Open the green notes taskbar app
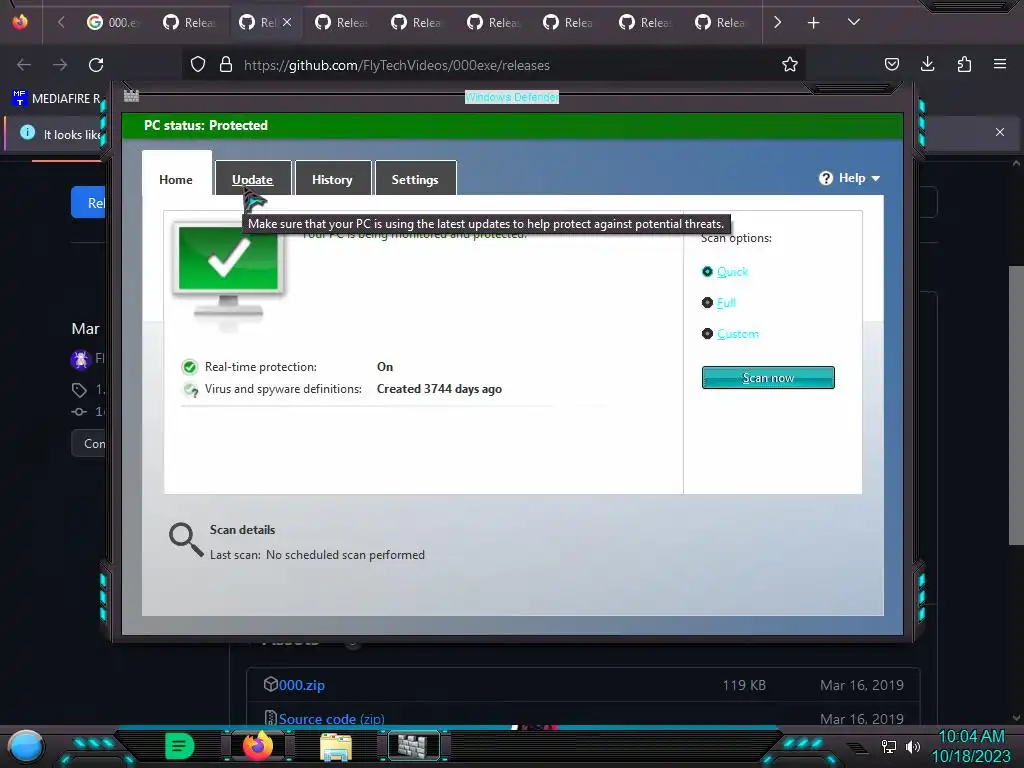1024x768 pixels. click(x=179, y=746)
